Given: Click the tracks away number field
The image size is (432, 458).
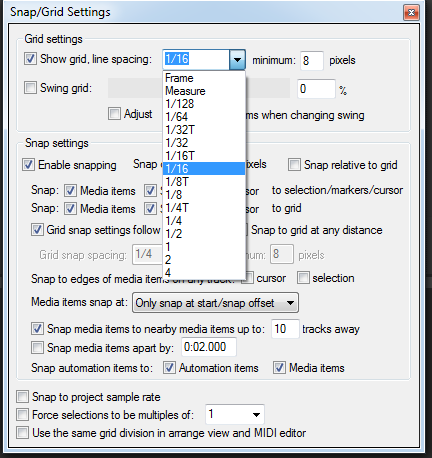Looking at the screenshot, I should click(285, 329).
